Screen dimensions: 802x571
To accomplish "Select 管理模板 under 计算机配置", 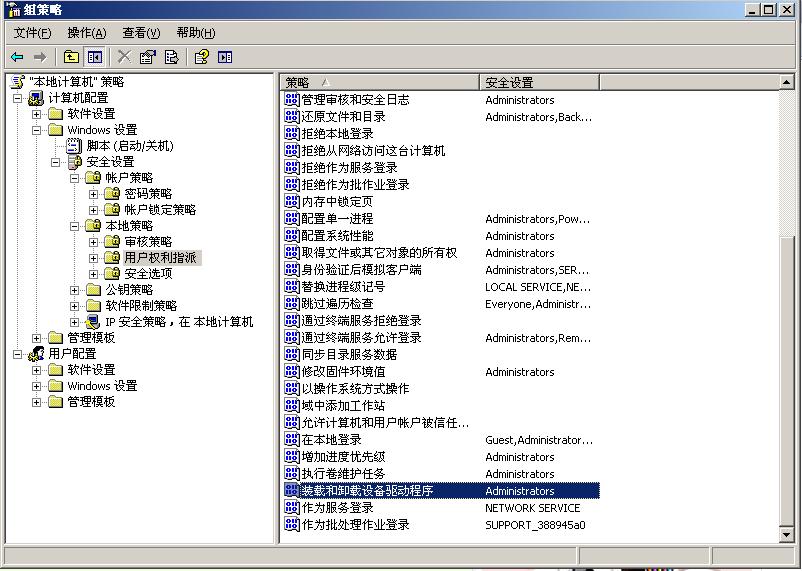I will 91,338.
